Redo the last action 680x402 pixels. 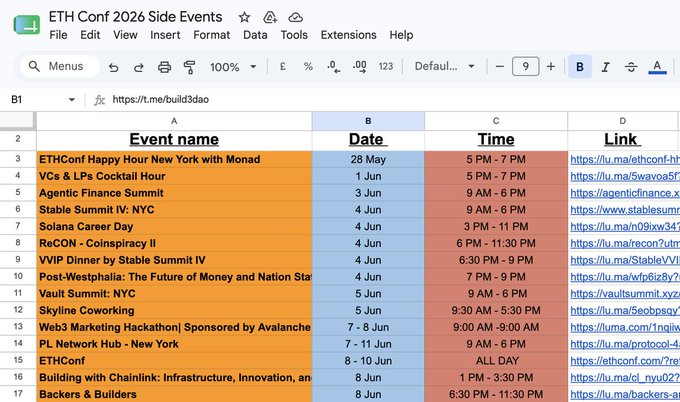point(139,67)
